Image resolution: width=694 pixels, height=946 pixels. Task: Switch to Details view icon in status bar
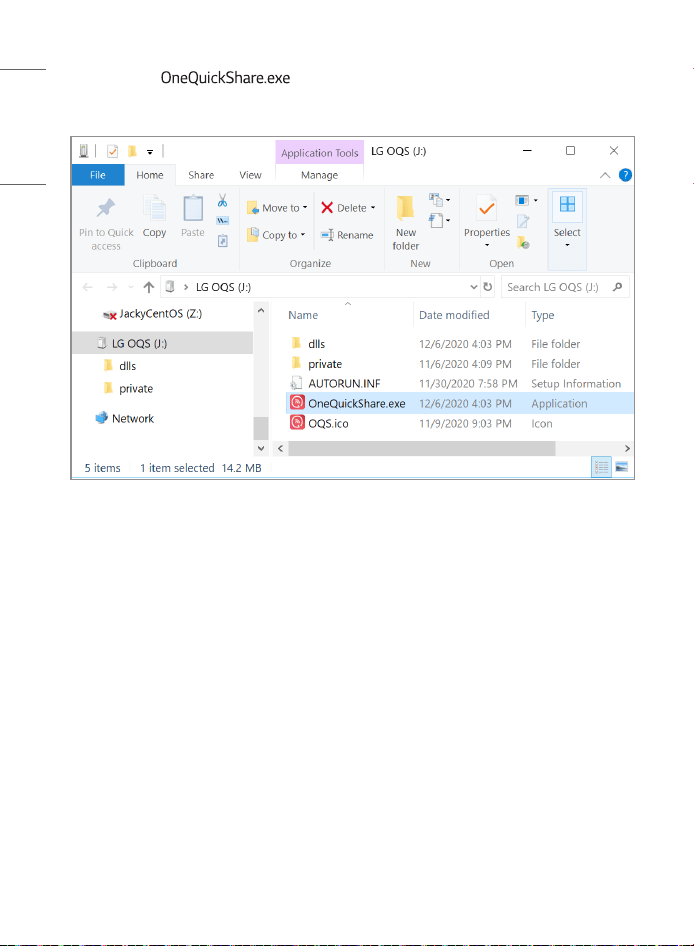[601, 467]
